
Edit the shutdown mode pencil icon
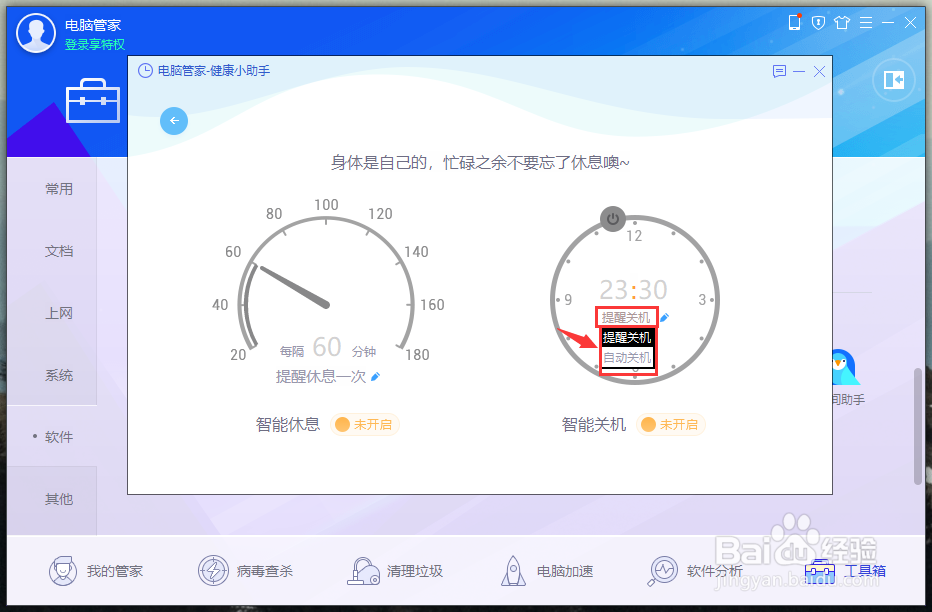tap(665, 317)
